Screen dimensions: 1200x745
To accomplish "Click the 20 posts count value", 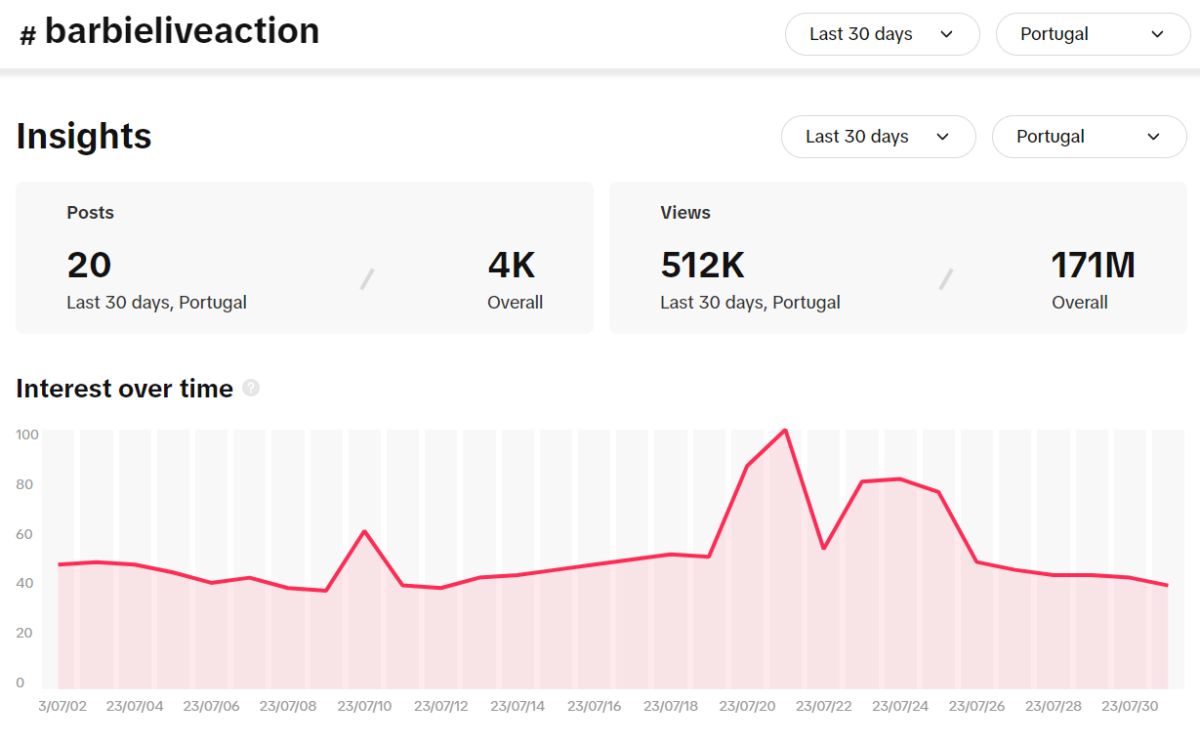I will click(89, 265).
